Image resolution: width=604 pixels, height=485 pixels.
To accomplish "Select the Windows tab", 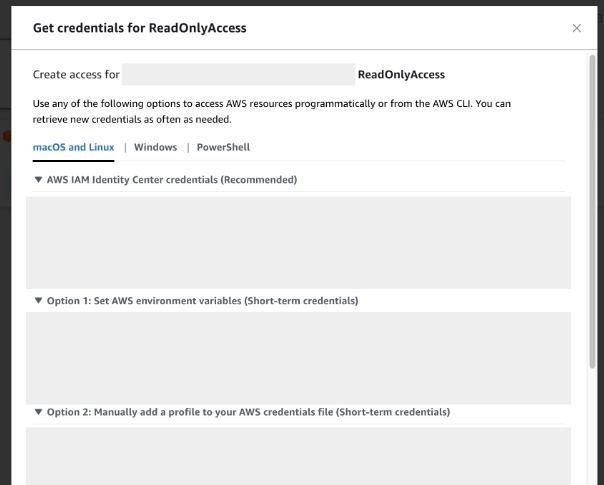I will coord(155,147).
